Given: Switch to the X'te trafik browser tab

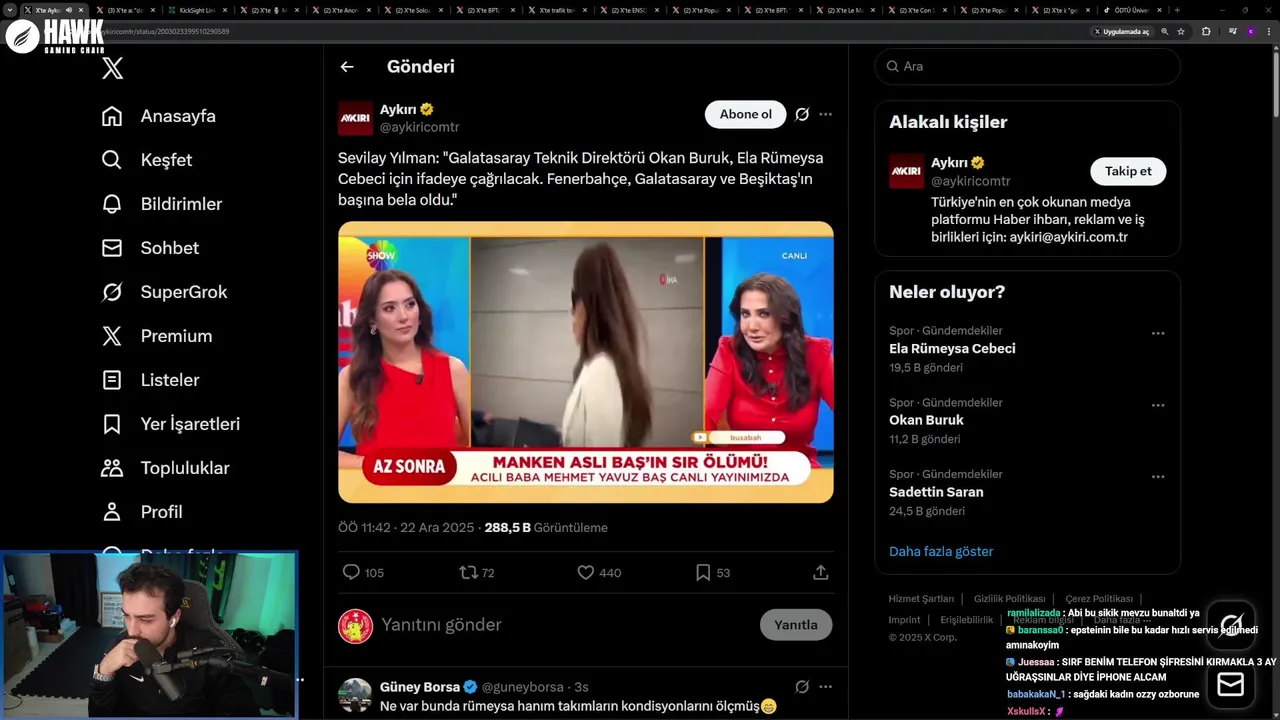Looking at the screenshot, I should (x=555, y=10).
